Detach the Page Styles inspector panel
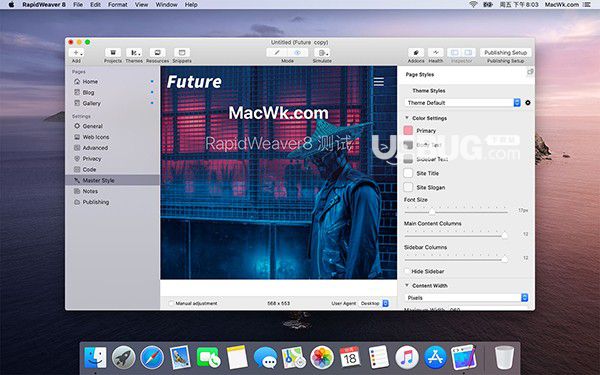 (530, 72)
